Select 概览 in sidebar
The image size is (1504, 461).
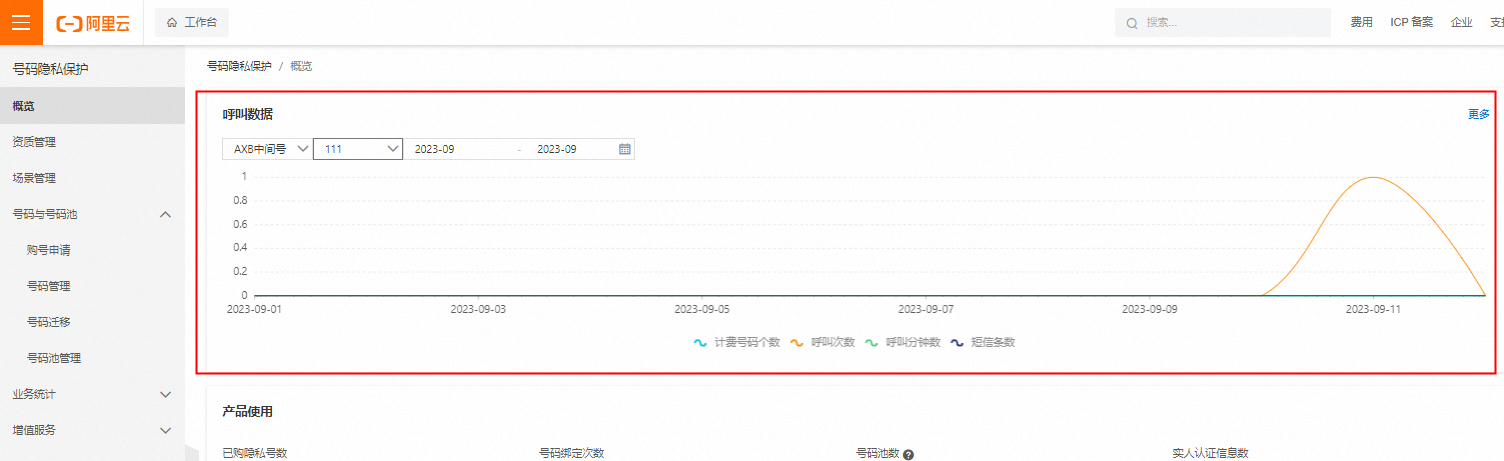(x=92, y=106)
